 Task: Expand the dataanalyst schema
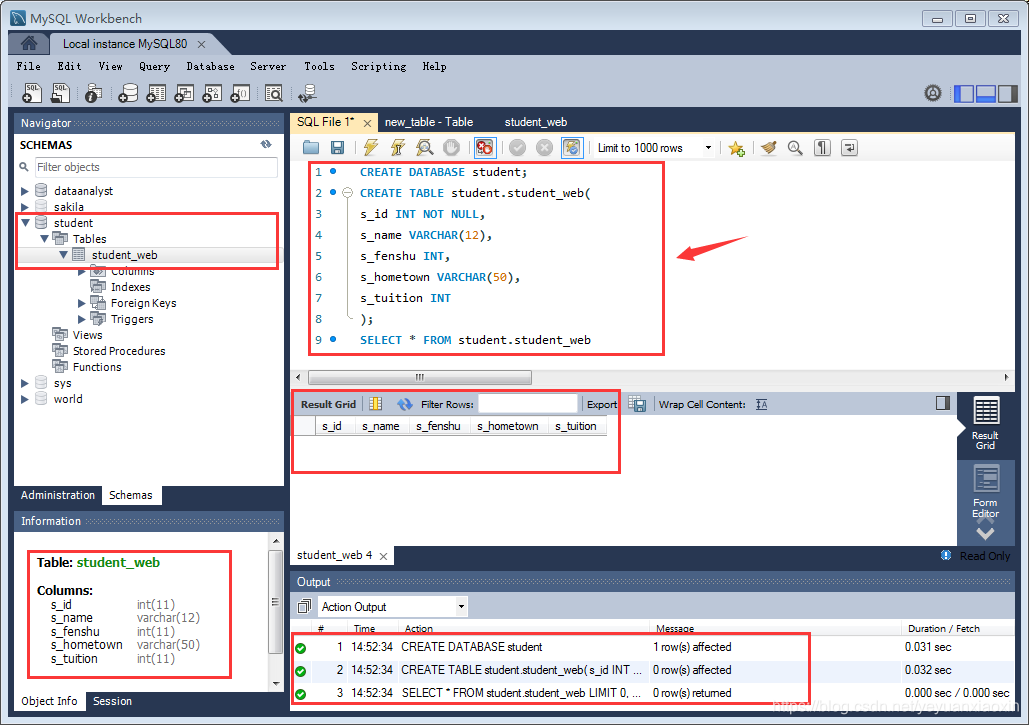click(x=25, y=191)
